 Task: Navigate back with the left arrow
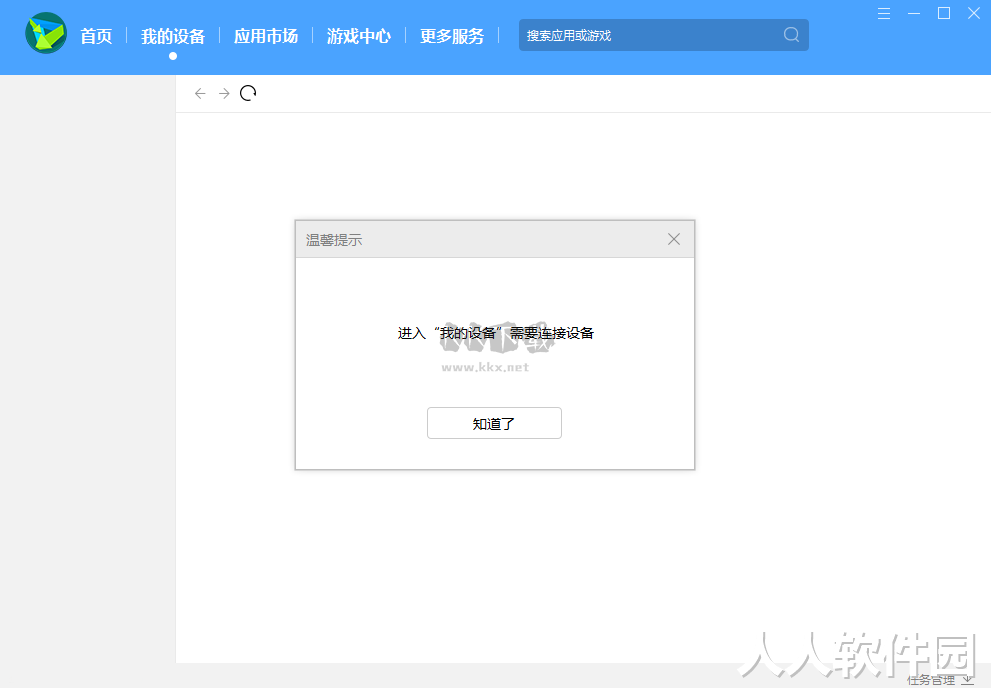click(200, 94)
